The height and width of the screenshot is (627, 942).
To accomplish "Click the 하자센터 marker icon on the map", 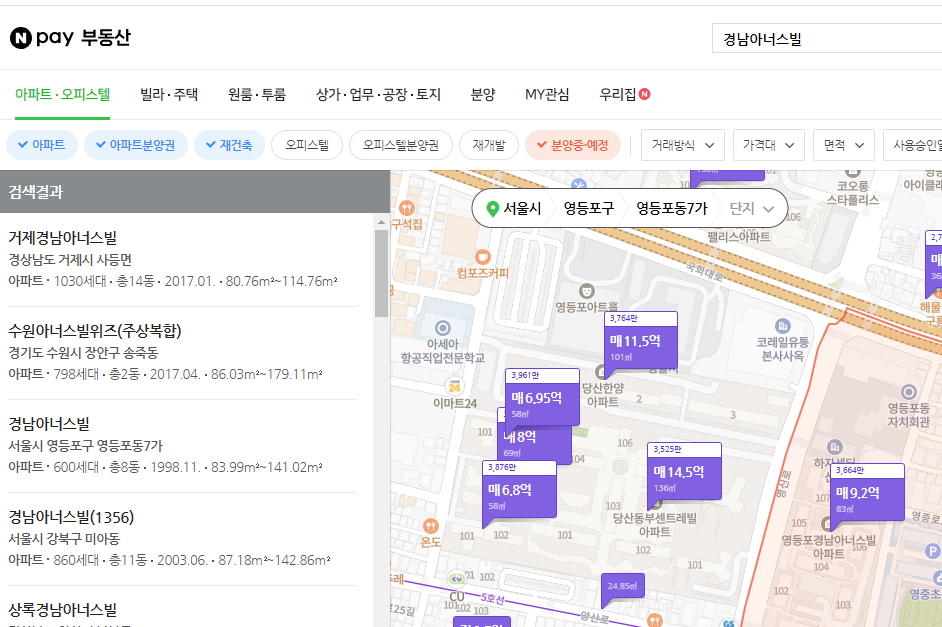I will click(x=834, y=447).
